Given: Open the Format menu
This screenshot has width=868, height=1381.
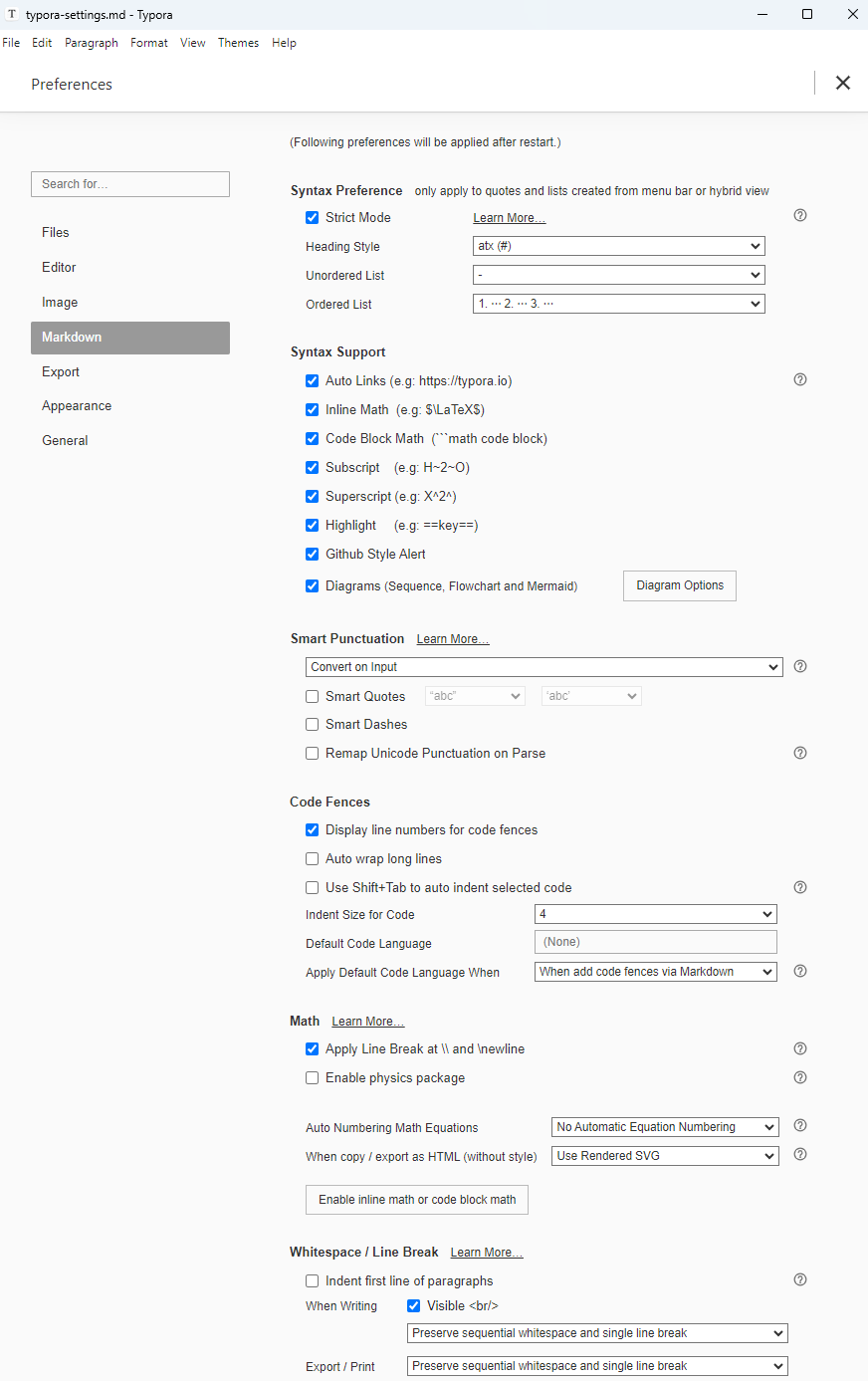Looking at the screenshot, I should point(149,43).
